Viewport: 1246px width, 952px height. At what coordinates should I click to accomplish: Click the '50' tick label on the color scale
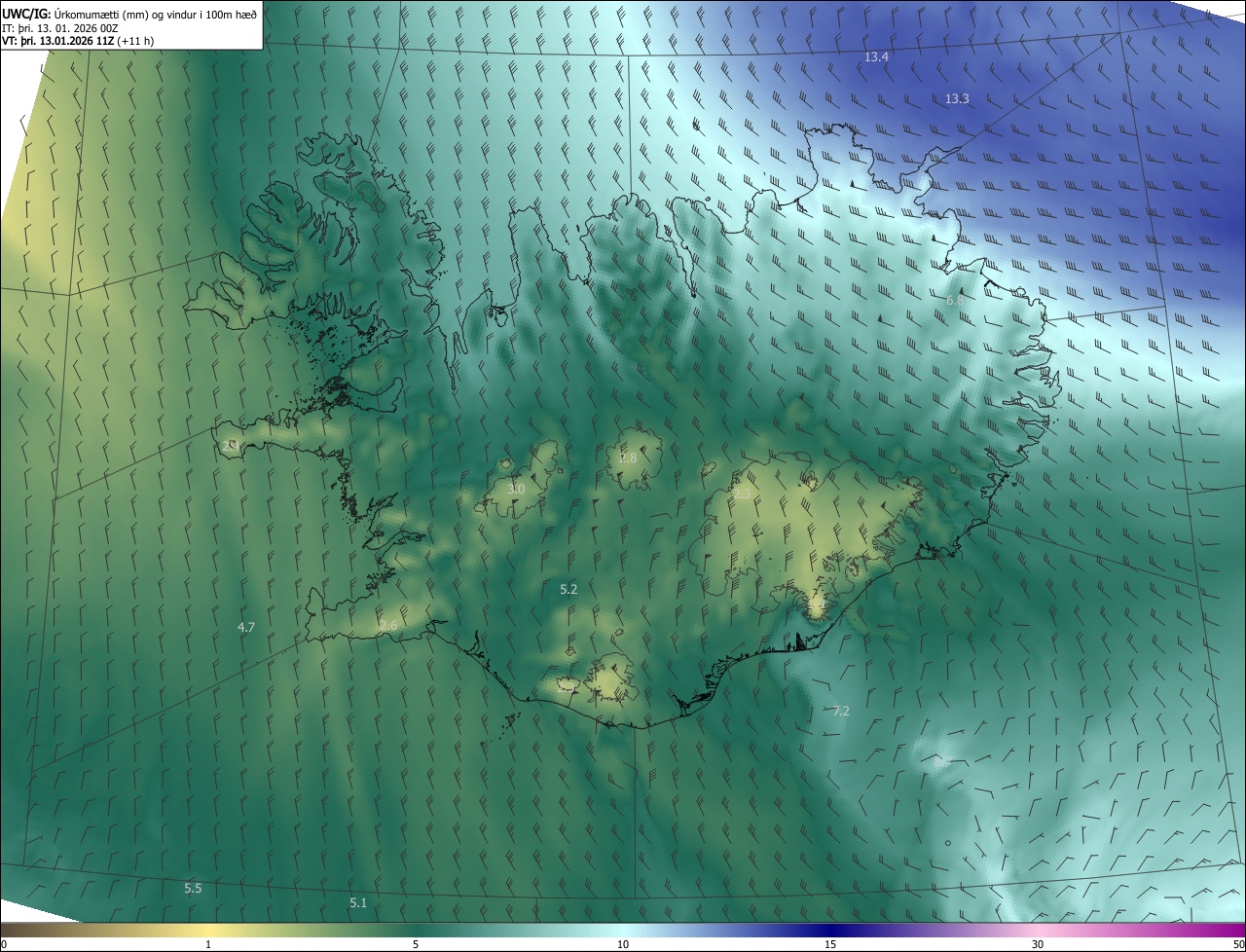coord(1238,944)
